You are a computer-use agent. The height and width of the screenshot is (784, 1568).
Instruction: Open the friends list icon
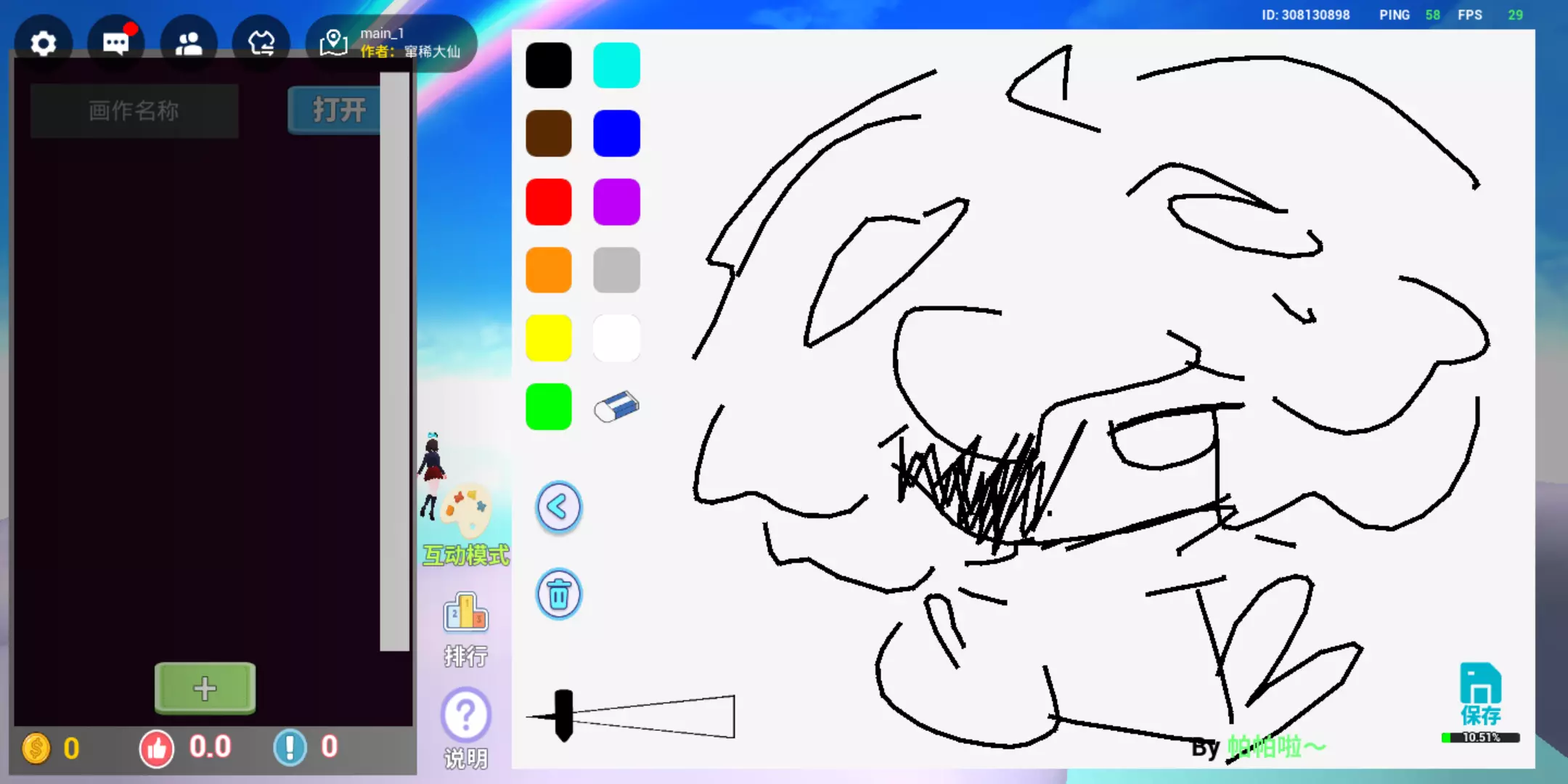189,44
